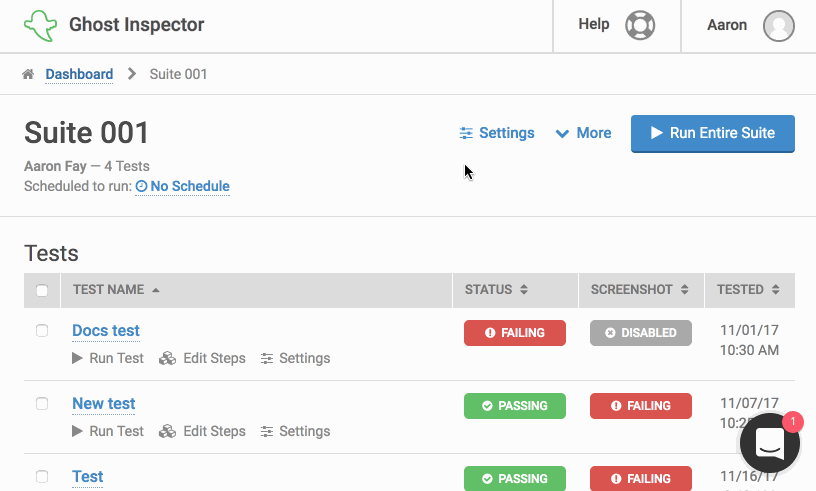Viewport: 816px width, 491px height.
Task: Click the Aaron user avatar icon
Action: (x=779, y=26)
